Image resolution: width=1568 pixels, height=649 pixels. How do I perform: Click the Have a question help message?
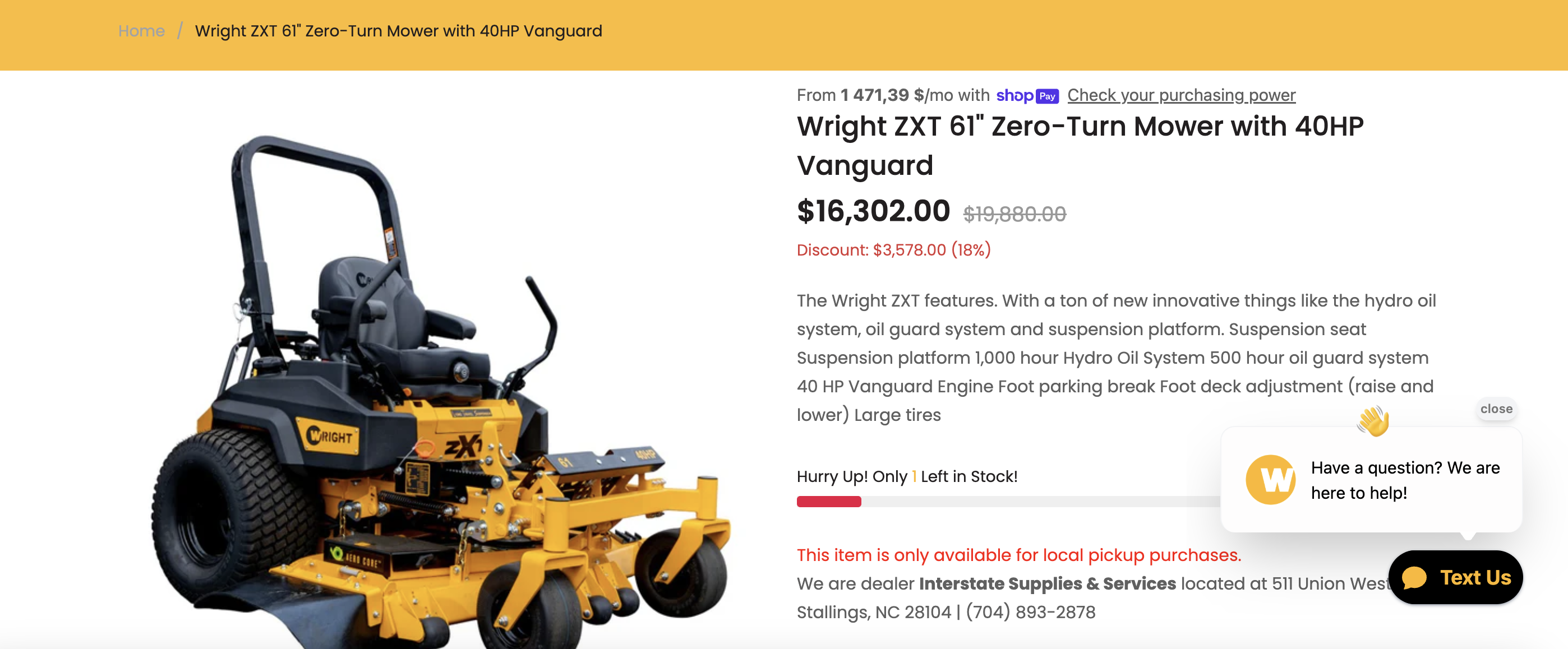pos(1405,480)
